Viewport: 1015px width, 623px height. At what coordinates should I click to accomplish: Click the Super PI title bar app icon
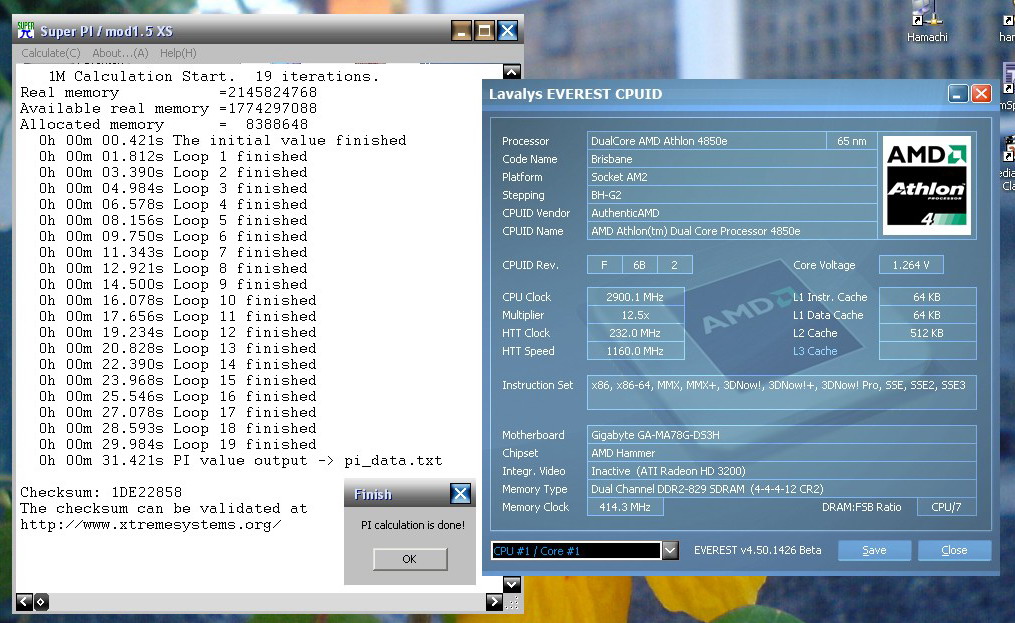[25, 30]
